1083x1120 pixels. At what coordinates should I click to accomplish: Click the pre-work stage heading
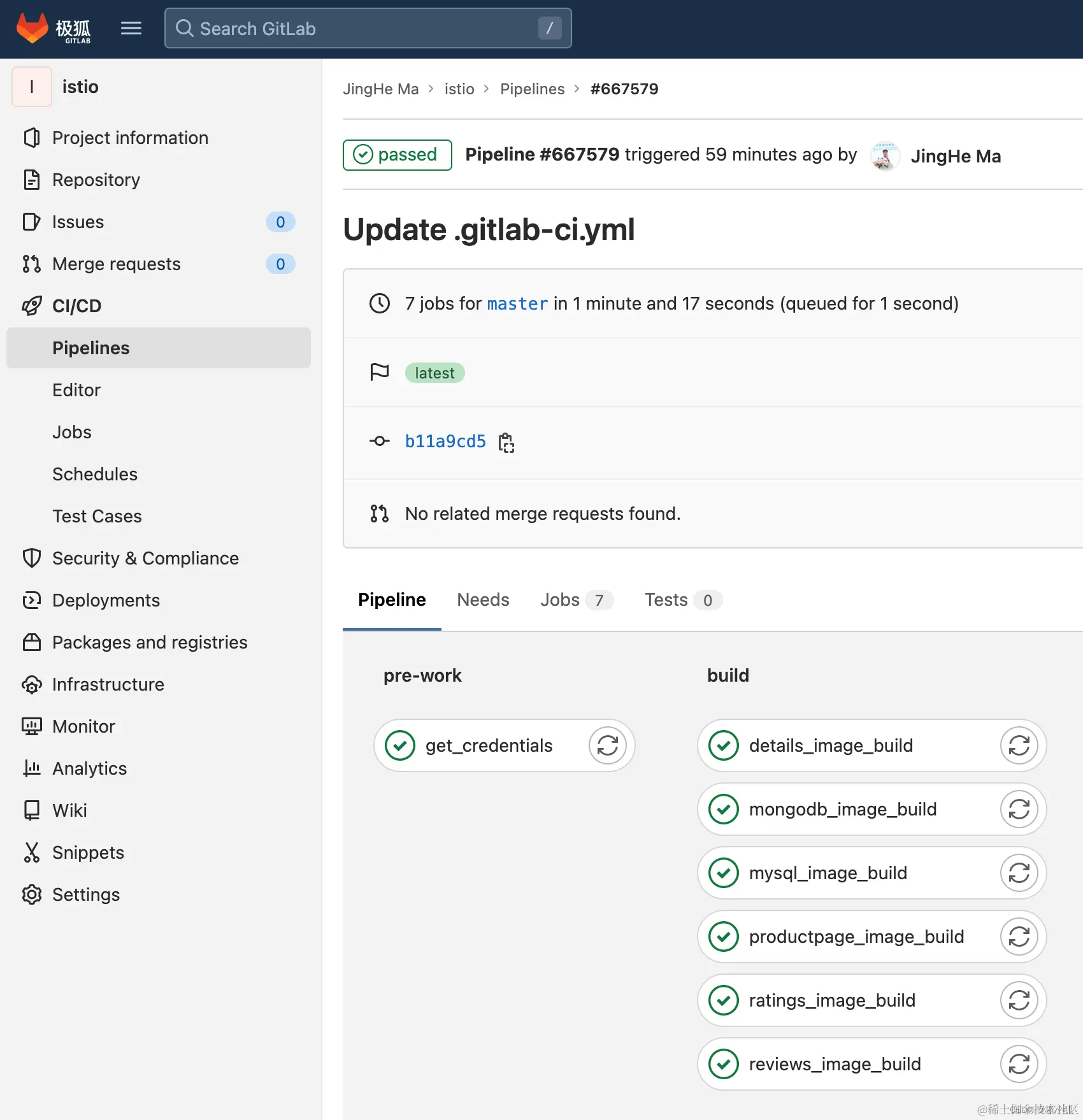click(x=422, y=675)
